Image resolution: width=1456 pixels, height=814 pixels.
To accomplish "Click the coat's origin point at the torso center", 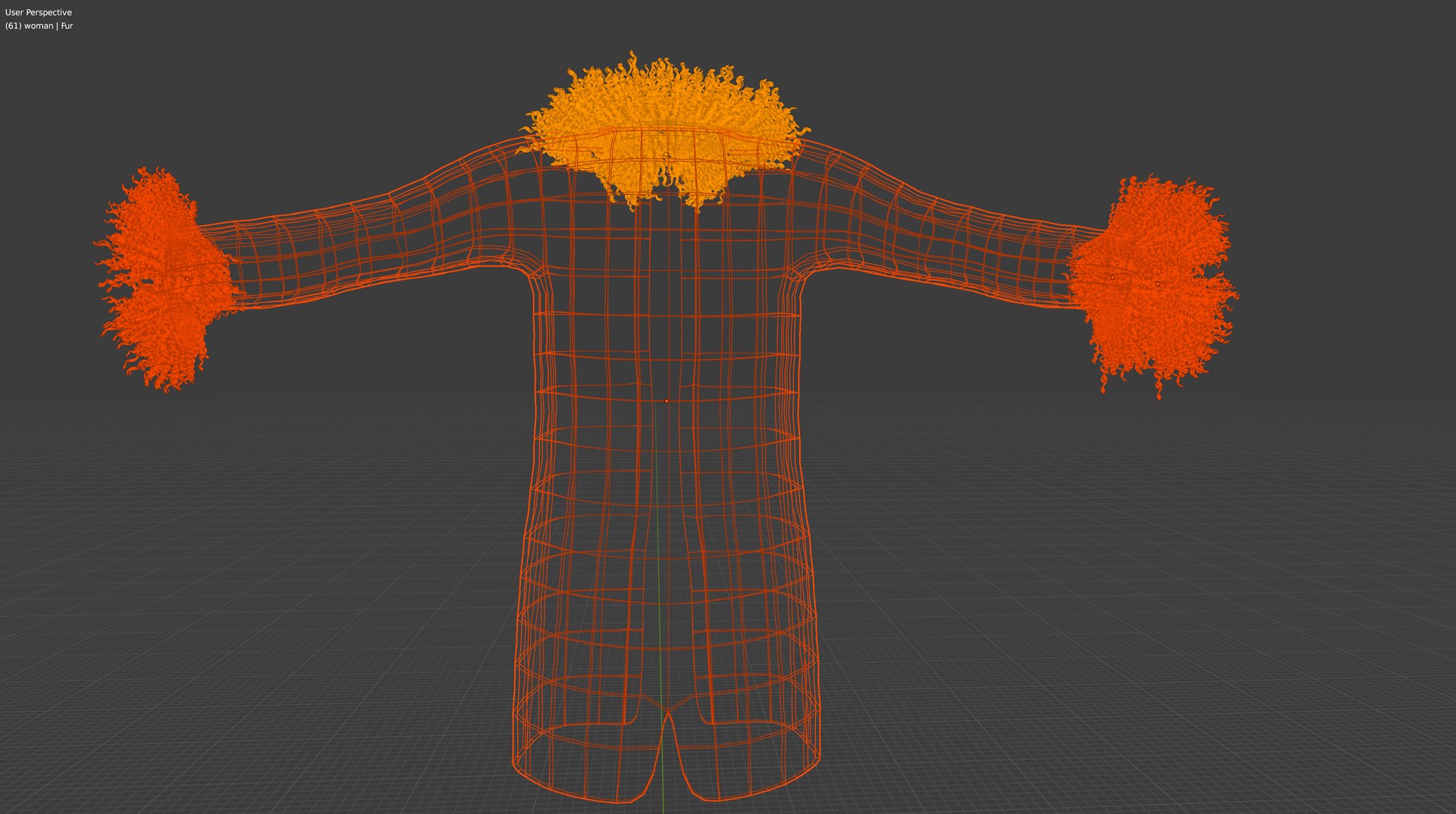I will click(667, 401).
